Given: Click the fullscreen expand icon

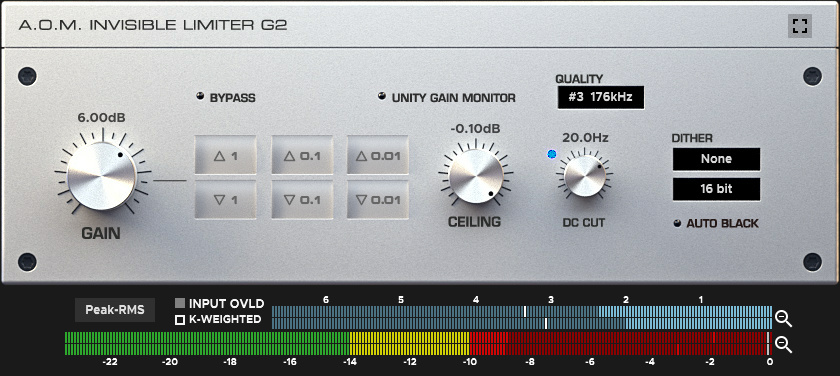Looking at the screenshot, I should pos(800,26).
